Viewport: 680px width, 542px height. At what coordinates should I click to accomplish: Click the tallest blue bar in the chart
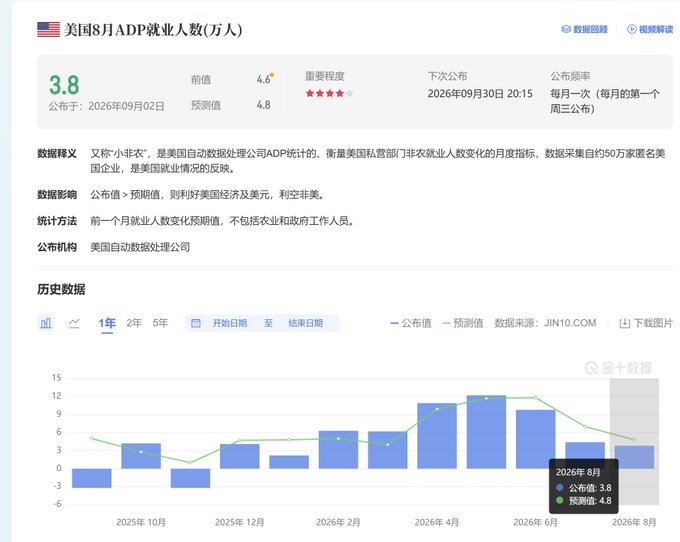tap(486, 431)
